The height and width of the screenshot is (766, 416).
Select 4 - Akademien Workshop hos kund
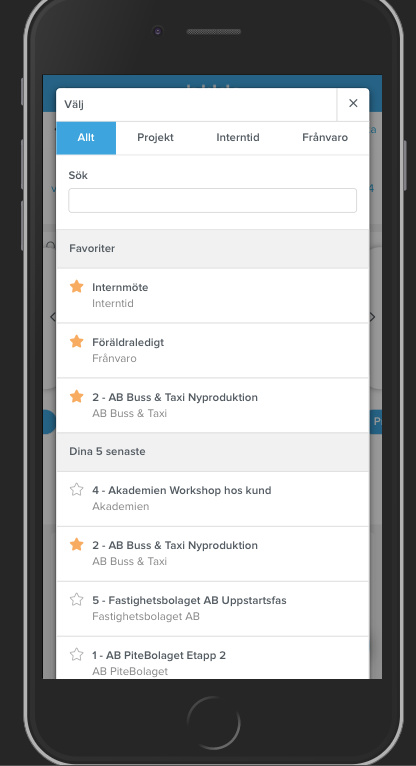(x=212, y=499)
